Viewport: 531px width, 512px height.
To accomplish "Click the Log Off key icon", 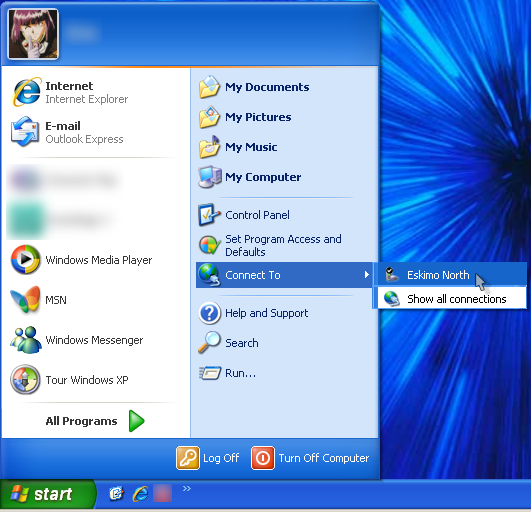I will tap(188, 458).
